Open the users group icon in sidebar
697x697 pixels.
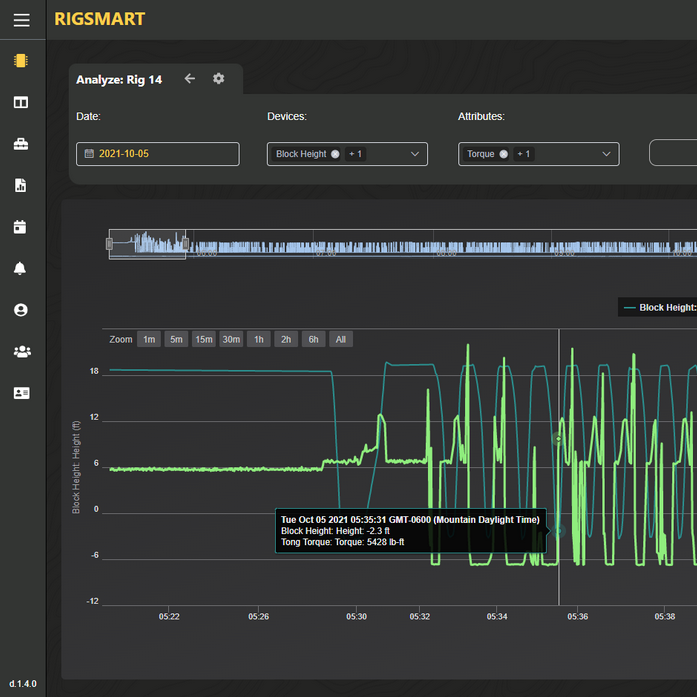coord(22,352)
